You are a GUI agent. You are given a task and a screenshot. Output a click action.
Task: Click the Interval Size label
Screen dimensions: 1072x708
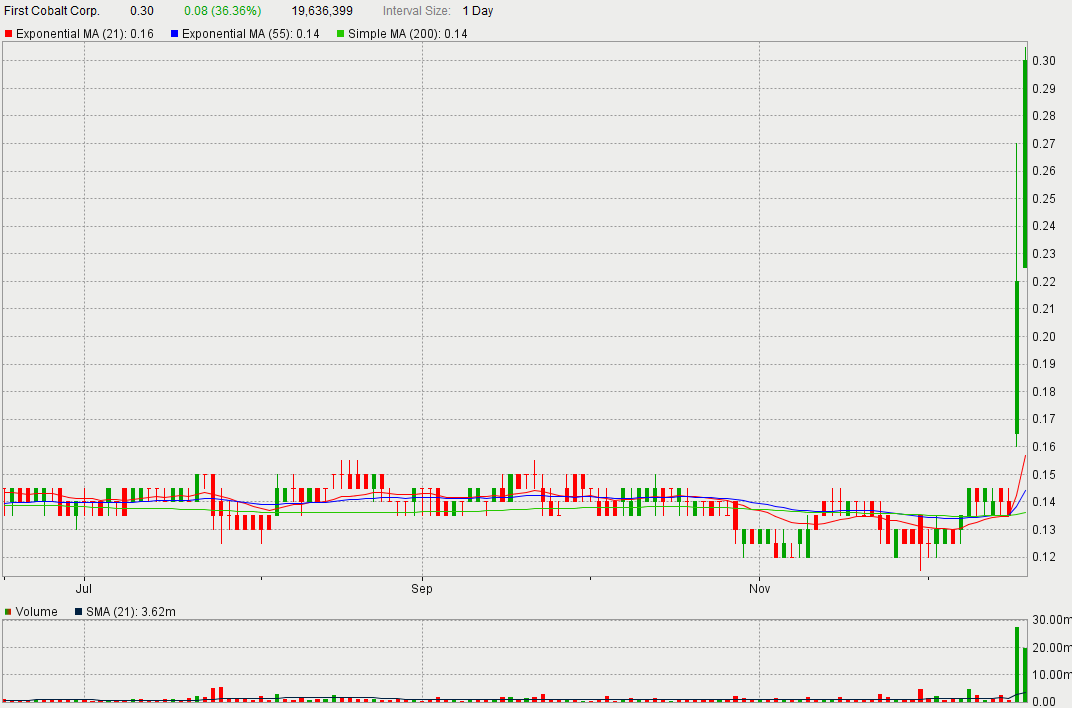tap(416, 11)
